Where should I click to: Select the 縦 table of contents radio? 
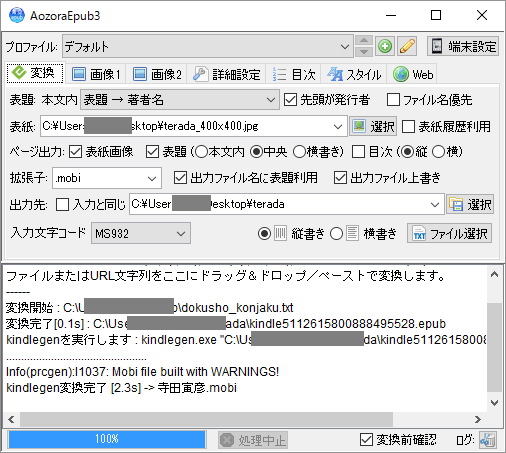(x=407, y=152)
